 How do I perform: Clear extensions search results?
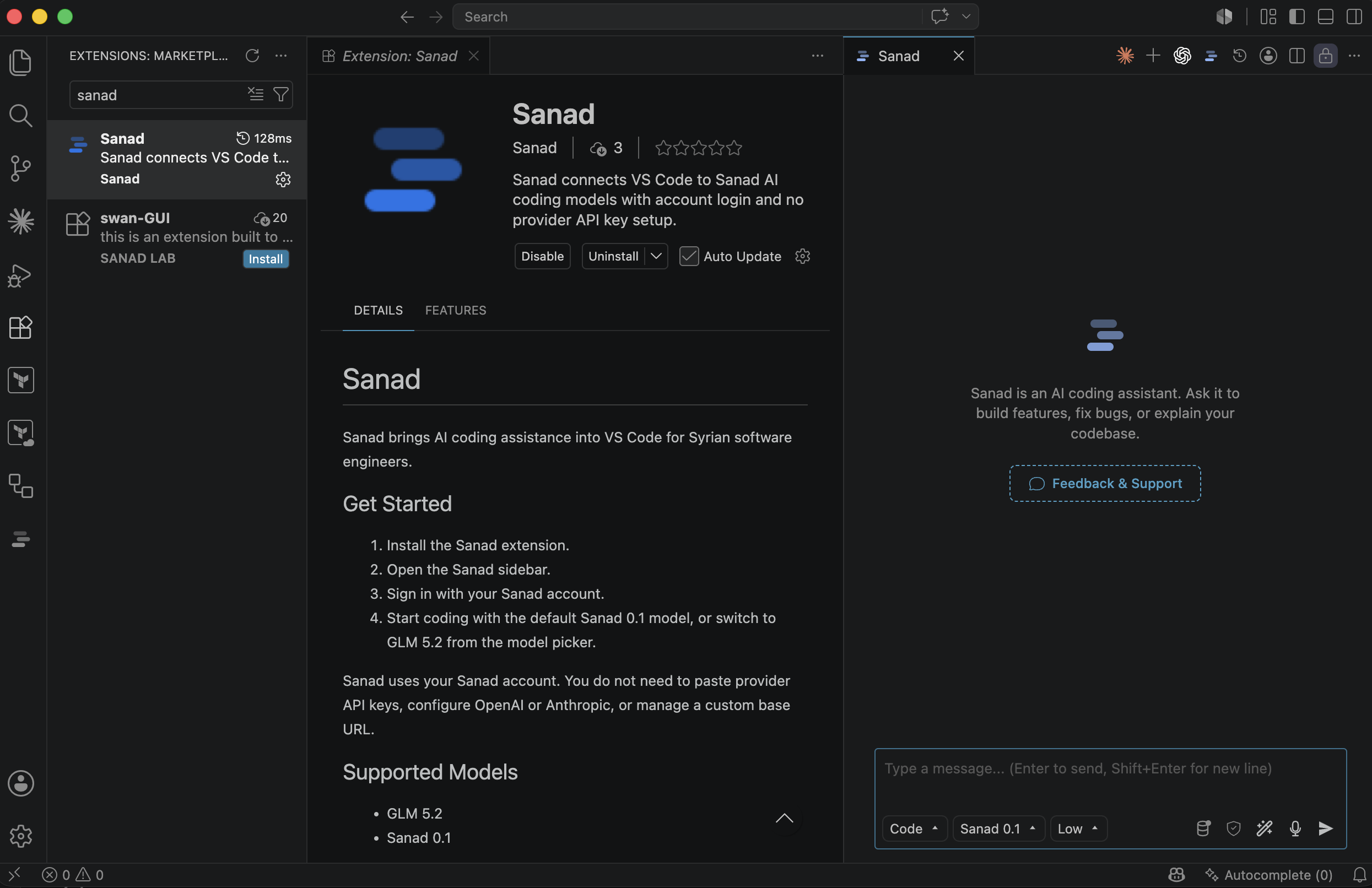tap(255, 94)
